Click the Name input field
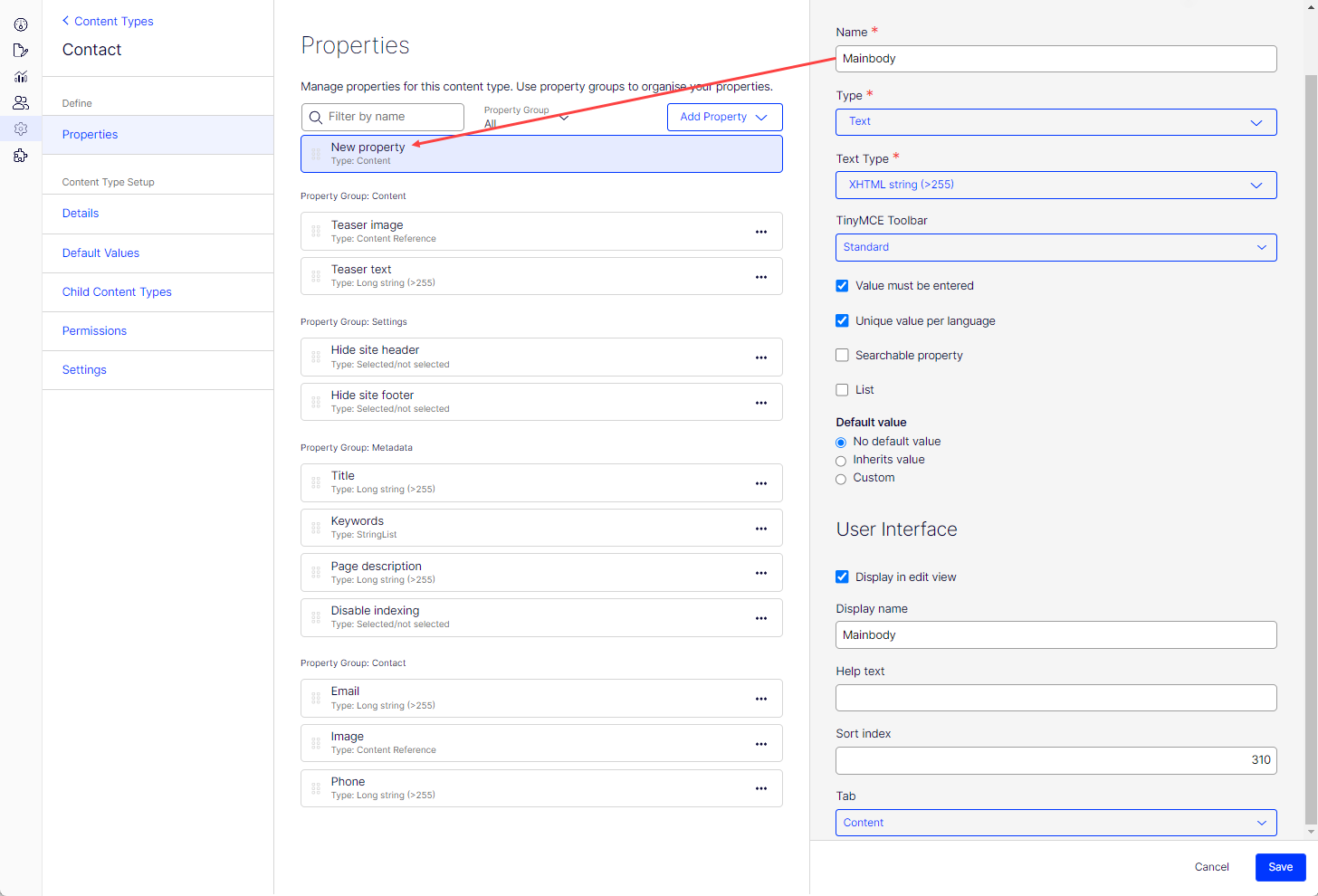 coord(1055,59)
